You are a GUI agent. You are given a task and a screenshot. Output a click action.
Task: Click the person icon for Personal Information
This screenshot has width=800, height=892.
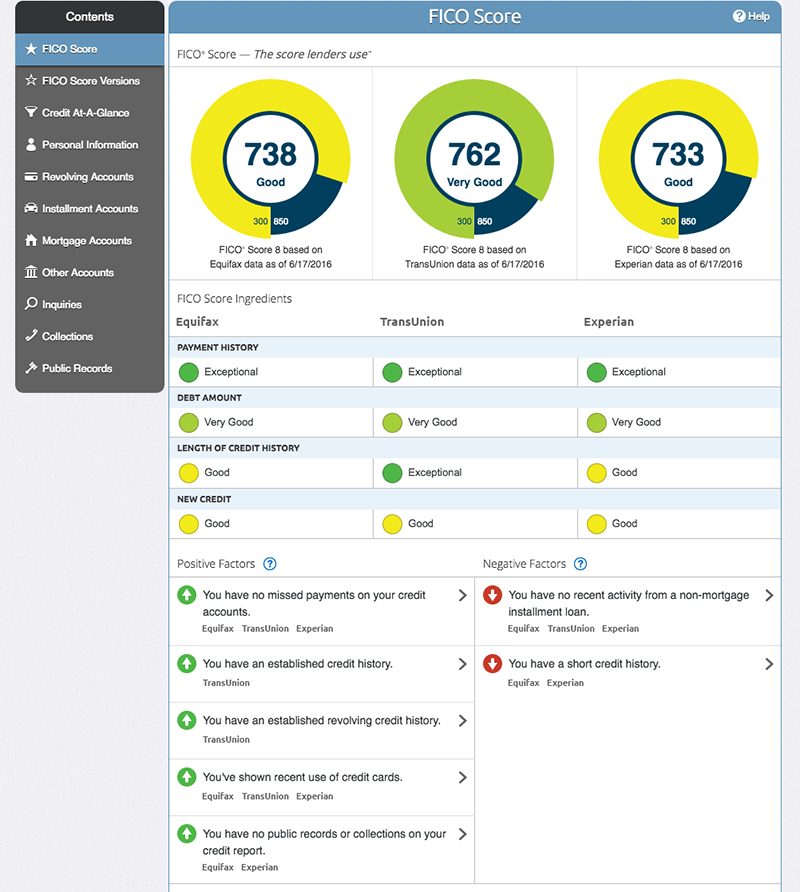coord(32,145)
